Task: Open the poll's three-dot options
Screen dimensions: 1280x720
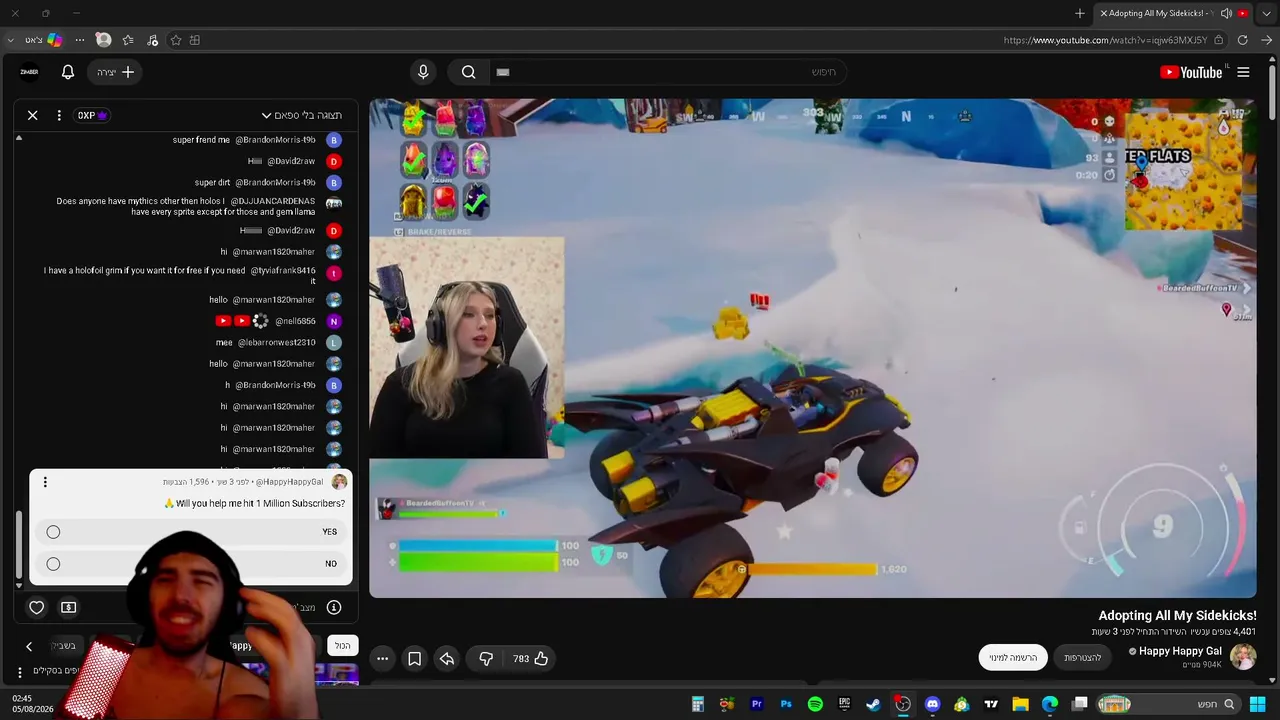Action: [x=45, y=482]
